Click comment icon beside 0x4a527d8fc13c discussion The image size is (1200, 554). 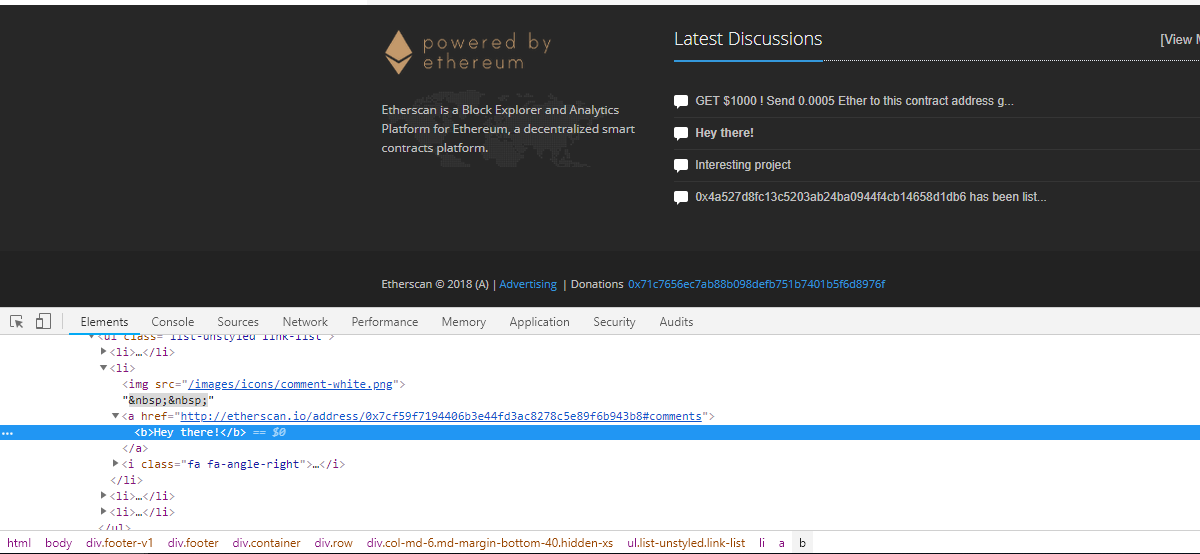coord(681,197)
